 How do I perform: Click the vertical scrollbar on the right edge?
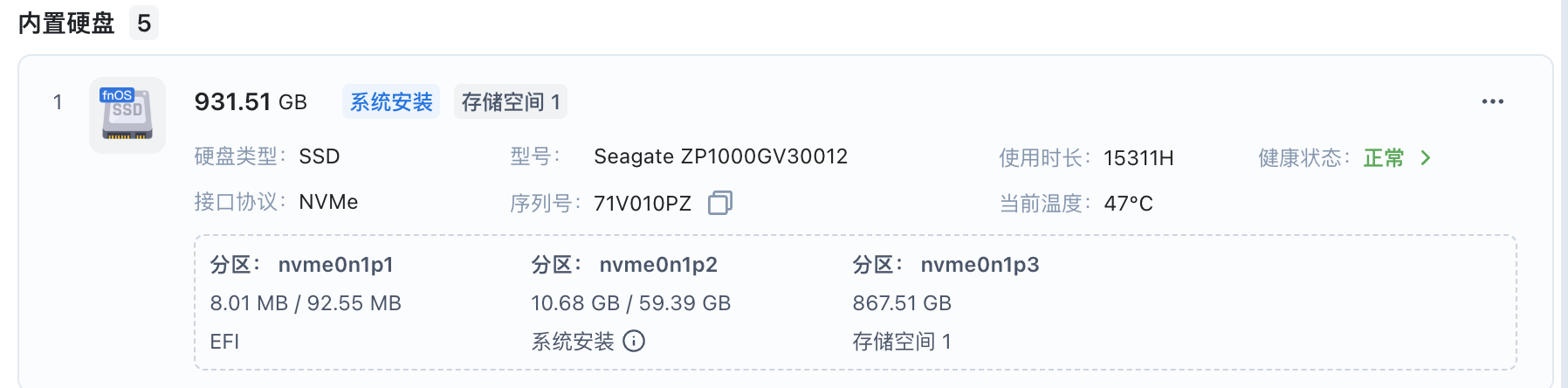1563,192
